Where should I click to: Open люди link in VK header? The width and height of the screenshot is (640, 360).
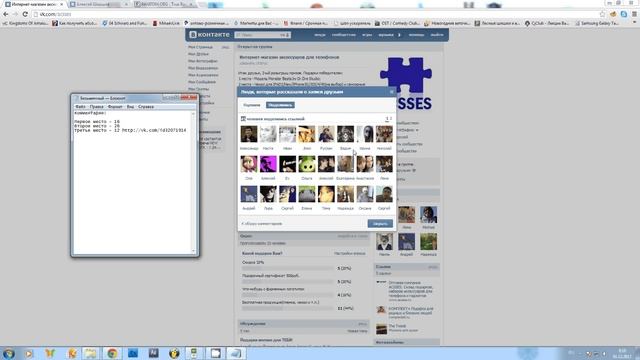(x=320, y=35)
